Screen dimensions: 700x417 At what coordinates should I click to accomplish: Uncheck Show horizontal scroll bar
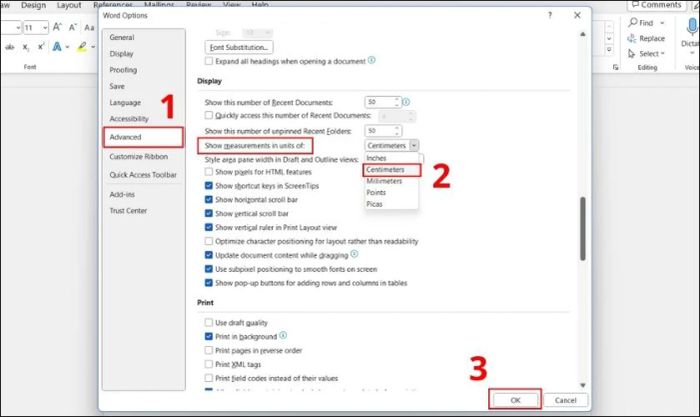click(208, 199)
